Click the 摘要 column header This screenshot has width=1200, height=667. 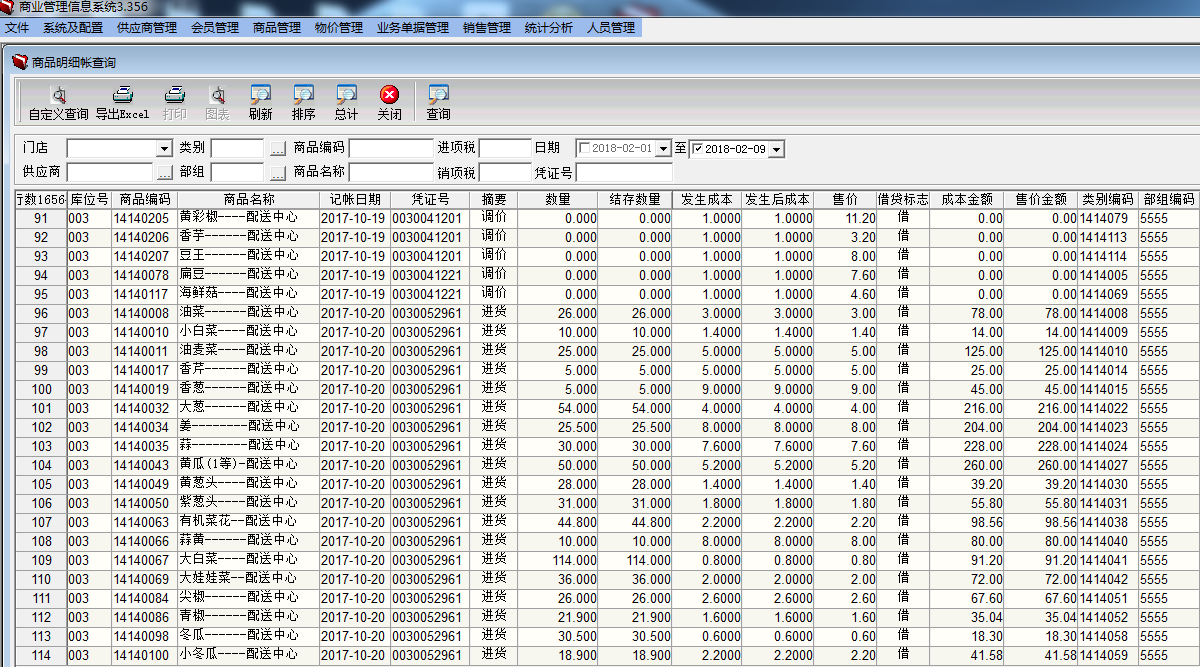click(x=494, y=199)
